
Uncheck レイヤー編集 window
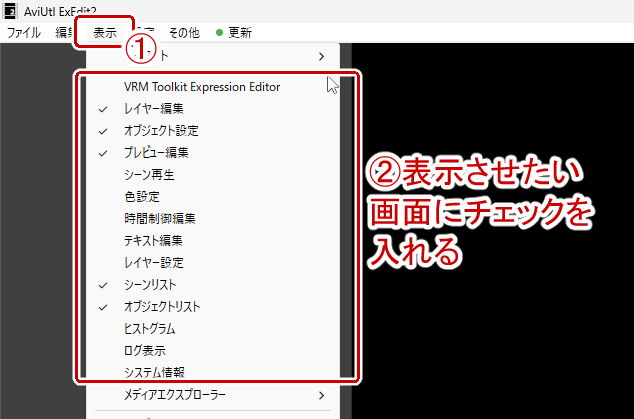coord(213,109)
